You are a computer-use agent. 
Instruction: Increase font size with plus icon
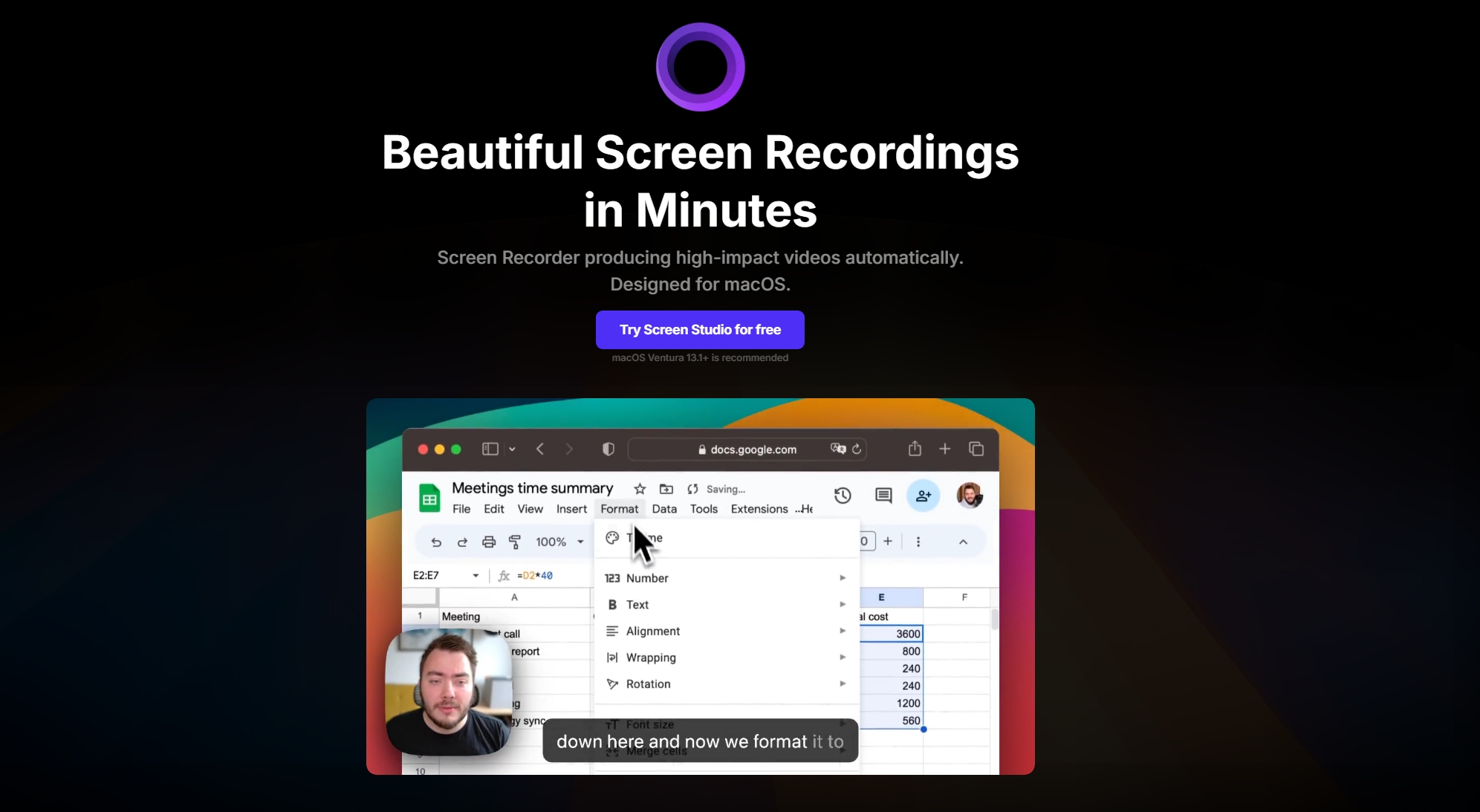click(888, 541)
